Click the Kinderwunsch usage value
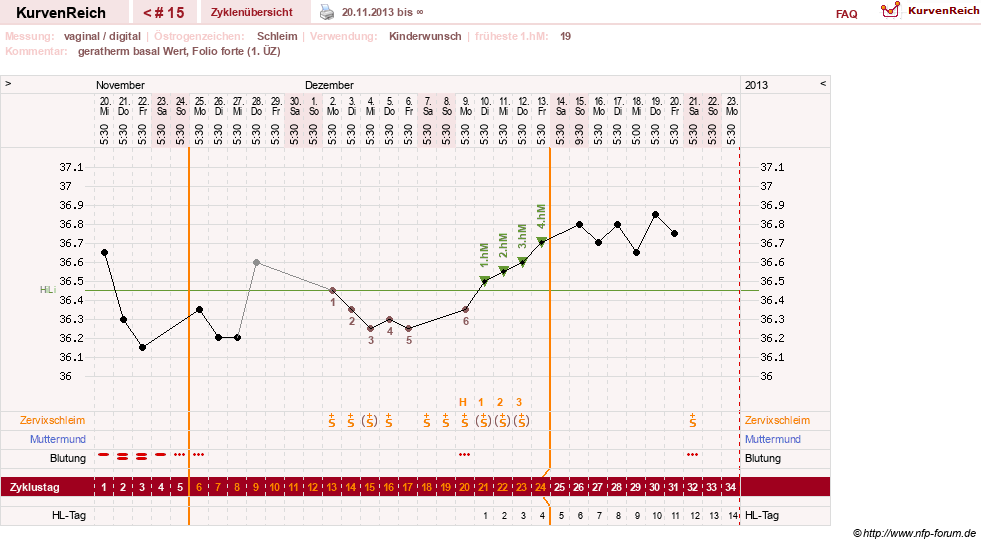 click(425, 36)
